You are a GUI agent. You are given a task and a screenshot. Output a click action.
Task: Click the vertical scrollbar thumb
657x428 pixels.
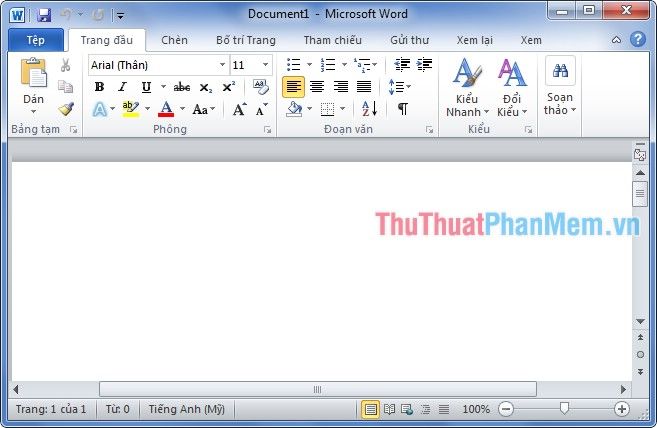pyautogui.click(x=640, y=194)
